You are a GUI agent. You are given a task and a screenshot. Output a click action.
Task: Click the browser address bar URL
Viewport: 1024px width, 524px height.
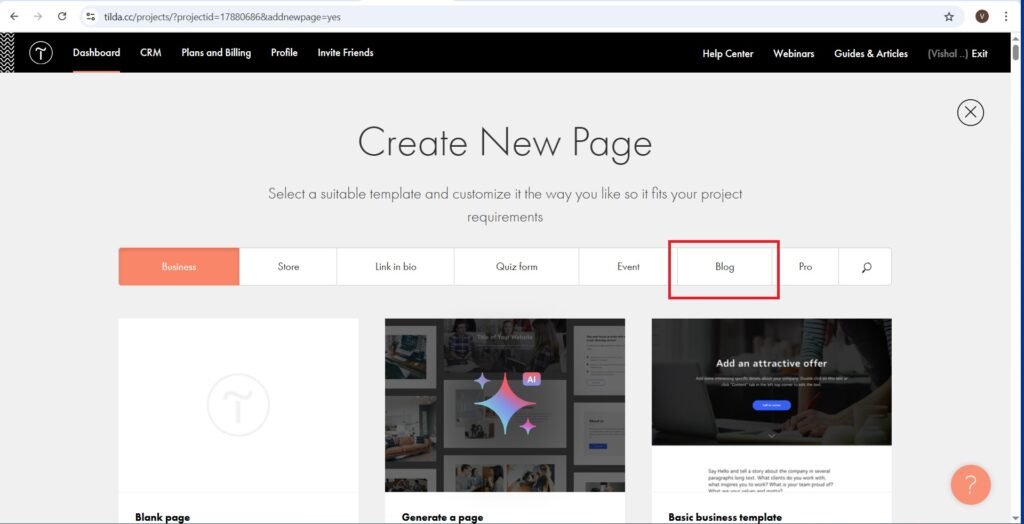point(222,17)
